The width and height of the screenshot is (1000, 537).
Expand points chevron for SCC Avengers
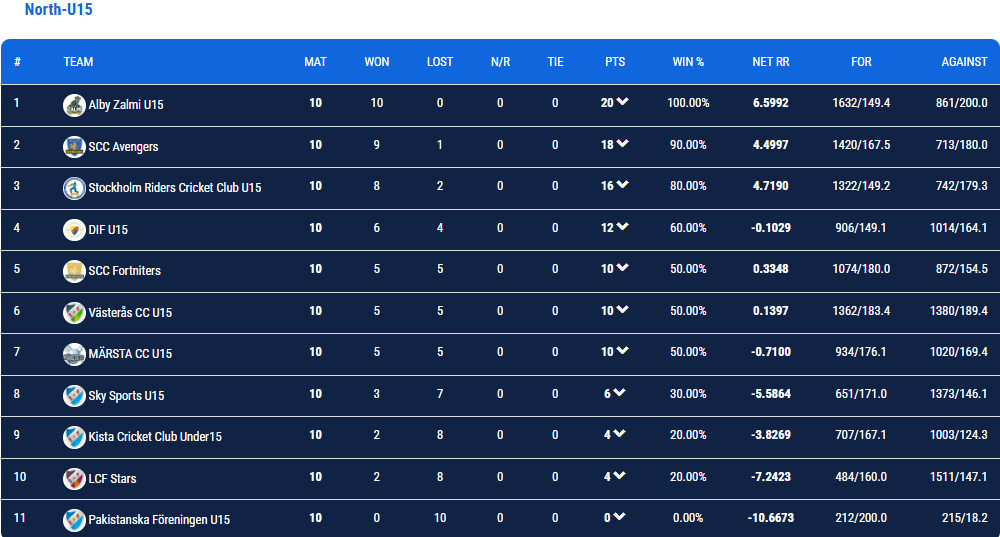tap(622, 143)
